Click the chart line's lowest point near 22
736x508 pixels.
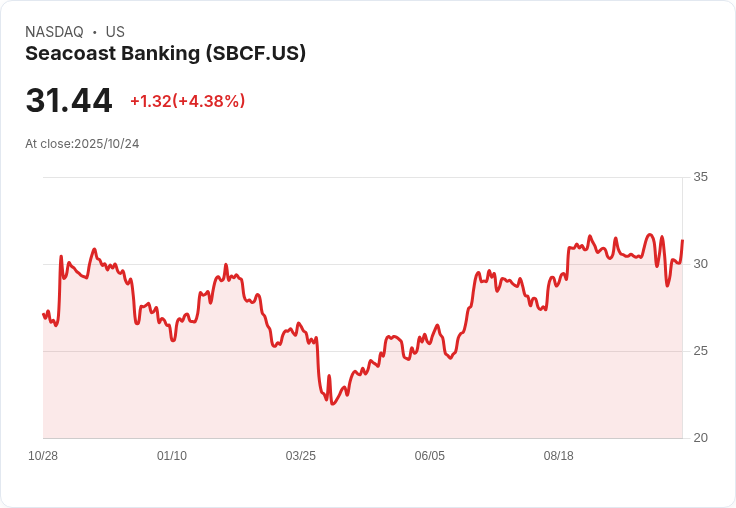332,403
